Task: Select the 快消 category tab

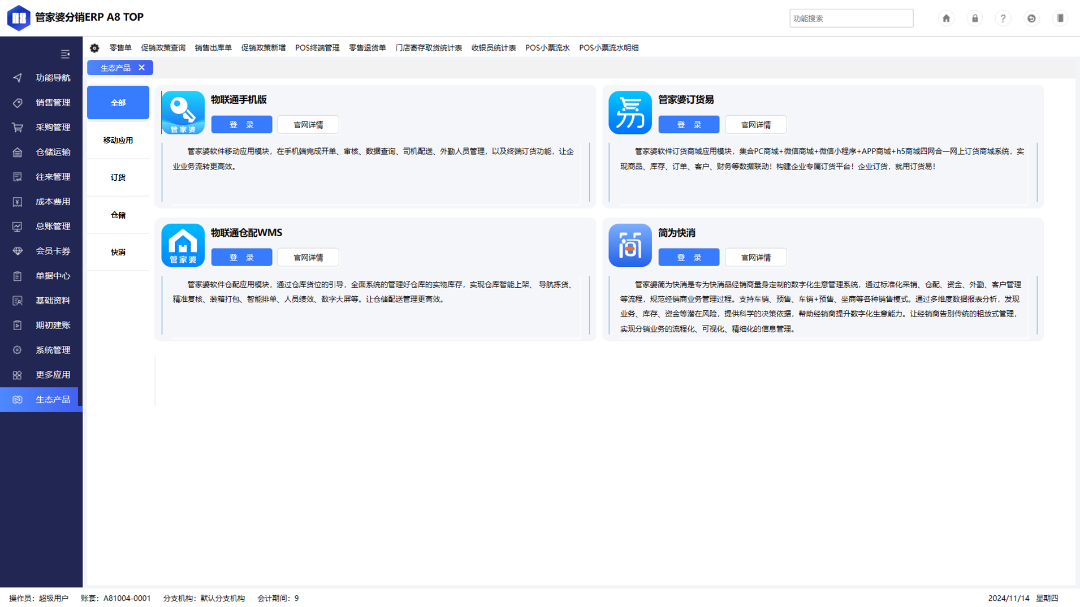Action: 118,252
